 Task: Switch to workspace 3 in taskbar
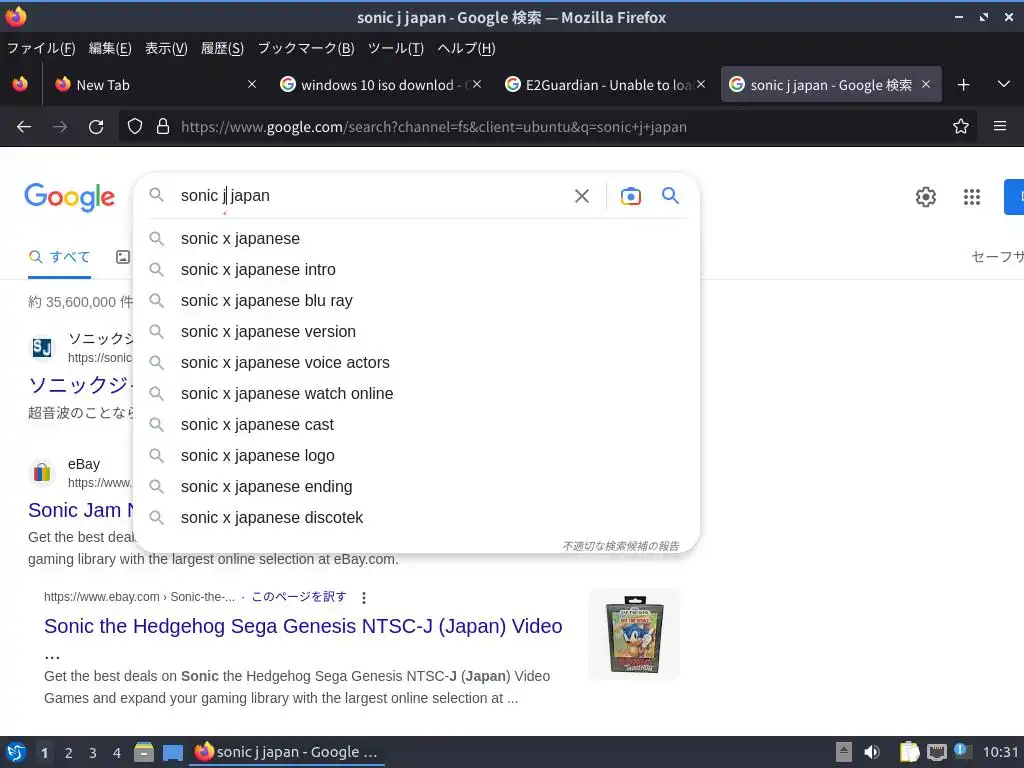93,753
